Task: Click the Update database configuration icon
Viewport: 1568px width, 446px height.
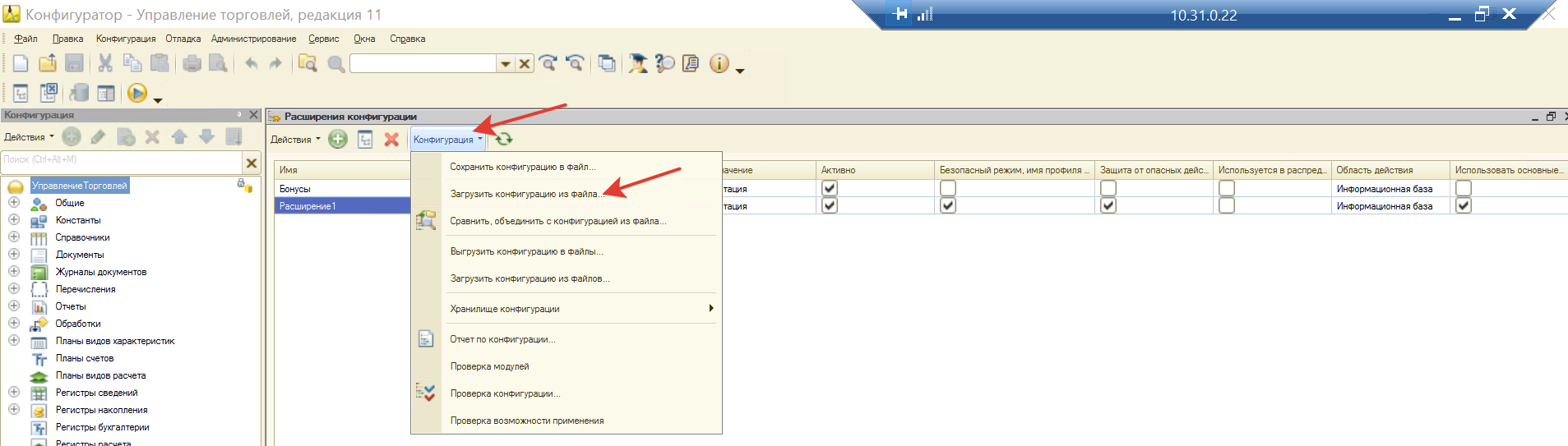Action: click(x=79, y=93)
